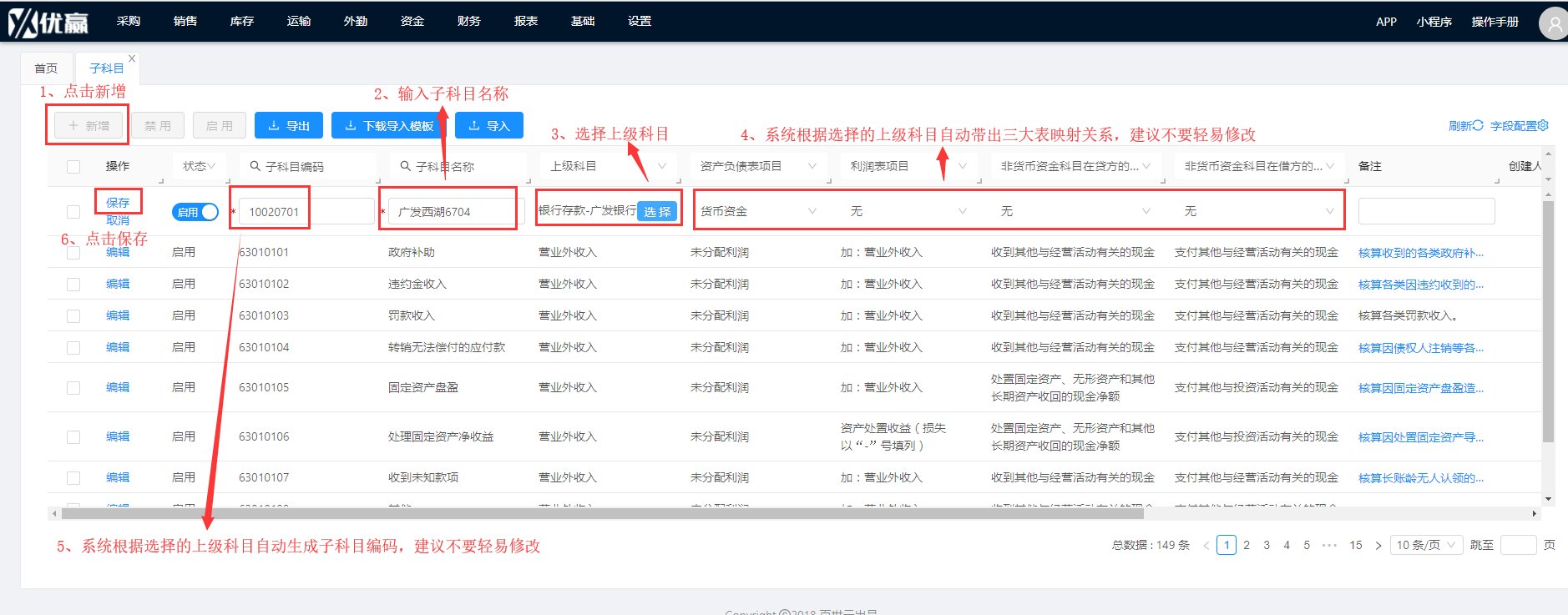Open the 小程序 link
This screenshot has width=1568, height=615.
(x=1434, y=22)
